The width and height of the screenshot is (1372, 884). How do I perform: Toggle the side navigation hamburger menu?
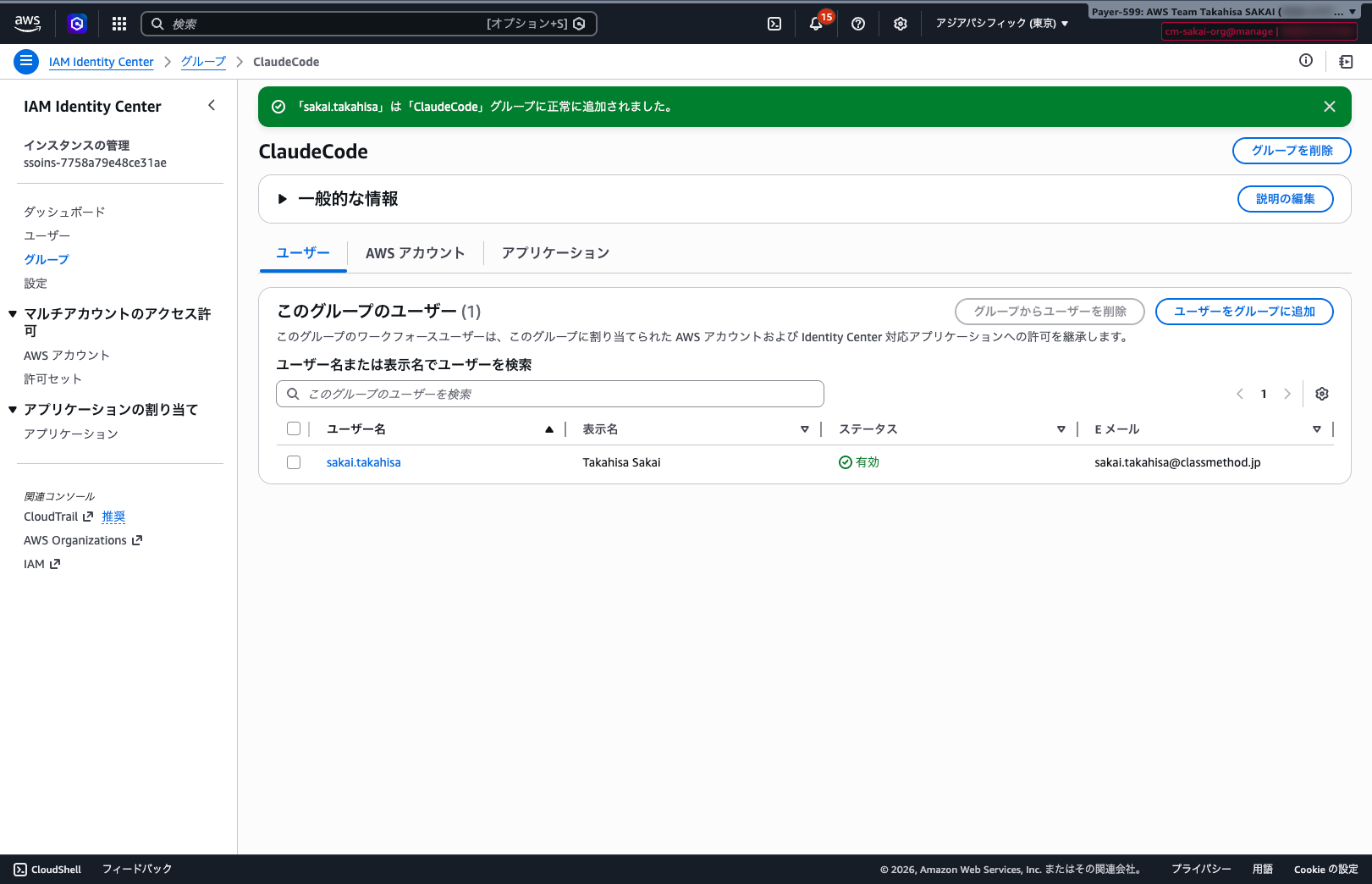[26, 61]
